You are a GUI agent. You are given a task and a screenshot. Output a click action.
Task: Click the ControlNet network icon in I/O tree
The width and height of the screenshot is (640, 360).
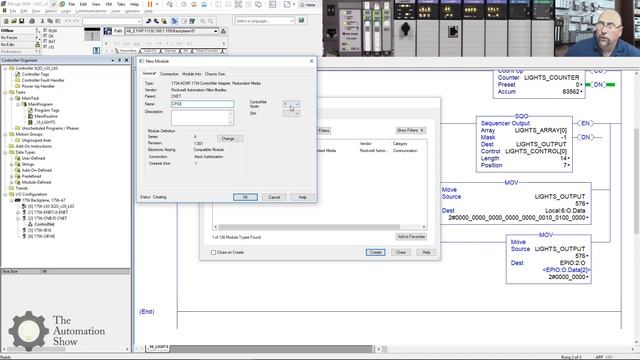point(30,224)
